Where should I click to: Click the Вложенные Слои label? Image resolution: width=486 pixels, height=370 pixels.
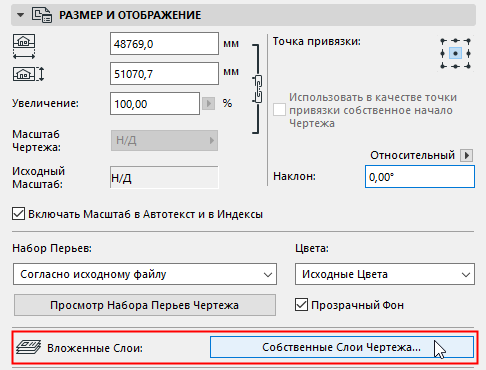(x=95, y=348)
